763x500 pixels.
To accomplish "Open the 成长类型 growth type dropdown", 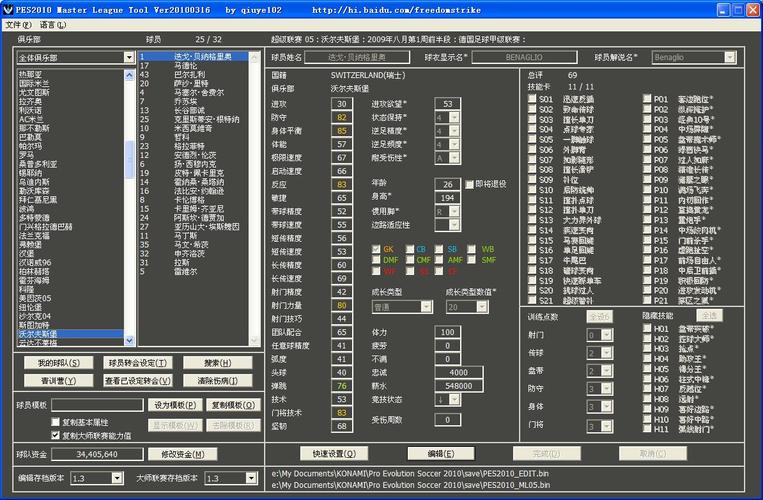I will (426, 307).
